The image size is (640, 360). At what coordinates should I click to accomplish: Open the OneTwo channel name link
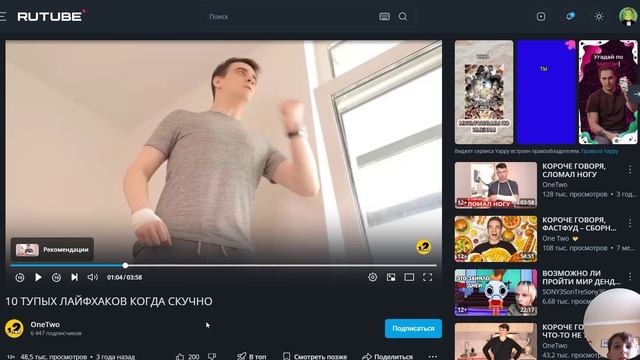click(45, 324)
